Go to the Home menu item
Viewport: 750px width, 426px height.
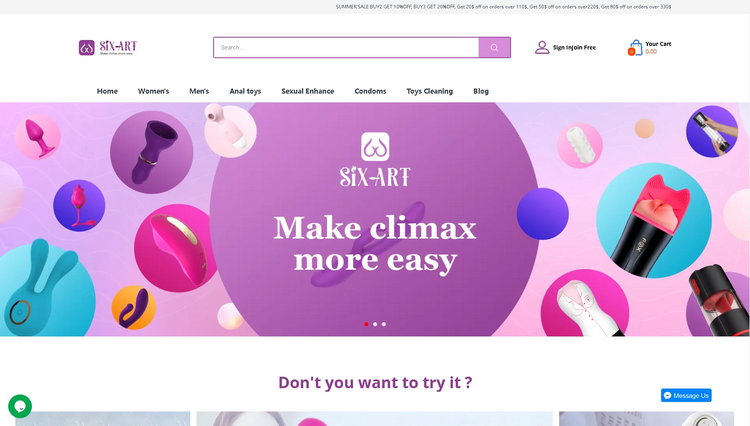tap(107, 91)
